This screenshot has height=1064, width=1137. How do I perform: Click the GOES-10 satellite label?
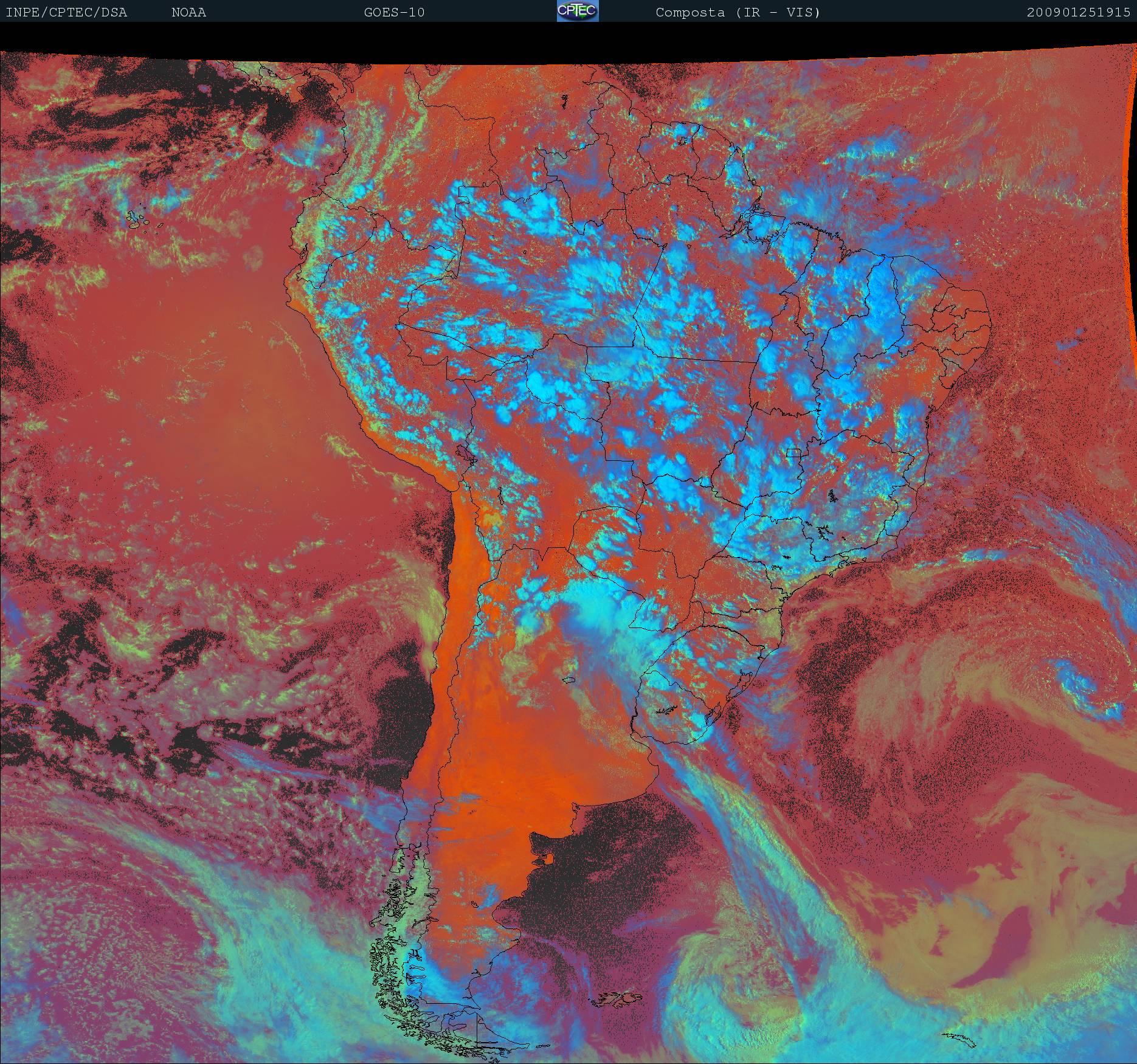pyautogui.click(x=394, y=12)
